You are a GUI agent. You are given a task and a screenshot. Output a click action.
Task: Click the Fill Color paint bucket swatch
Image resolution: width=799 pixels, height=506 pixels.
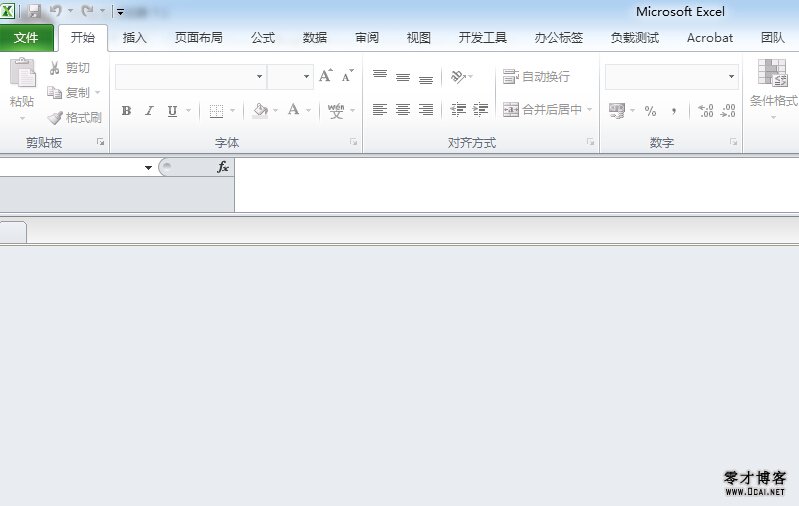[260, 110]
